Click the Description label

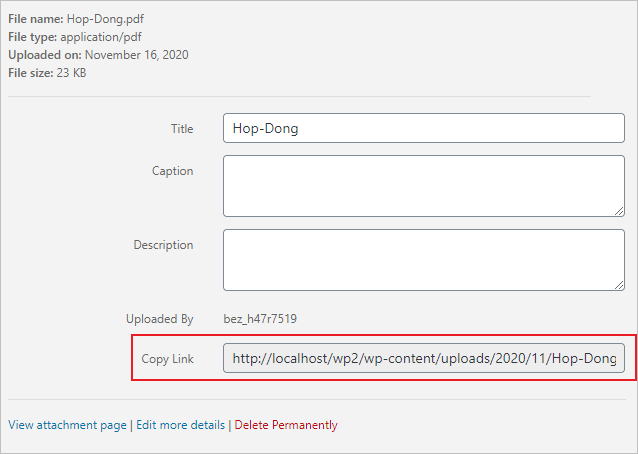tap(163, 245)
